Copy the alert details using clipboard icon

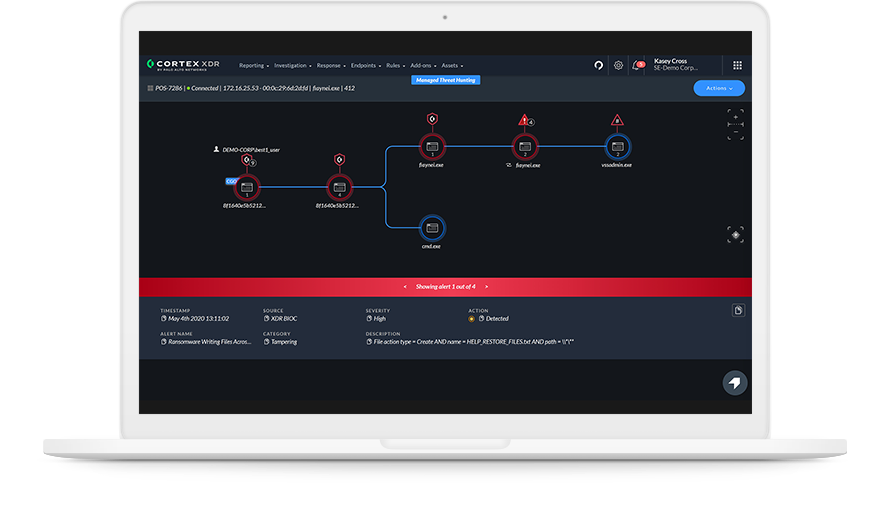point(738,311)
